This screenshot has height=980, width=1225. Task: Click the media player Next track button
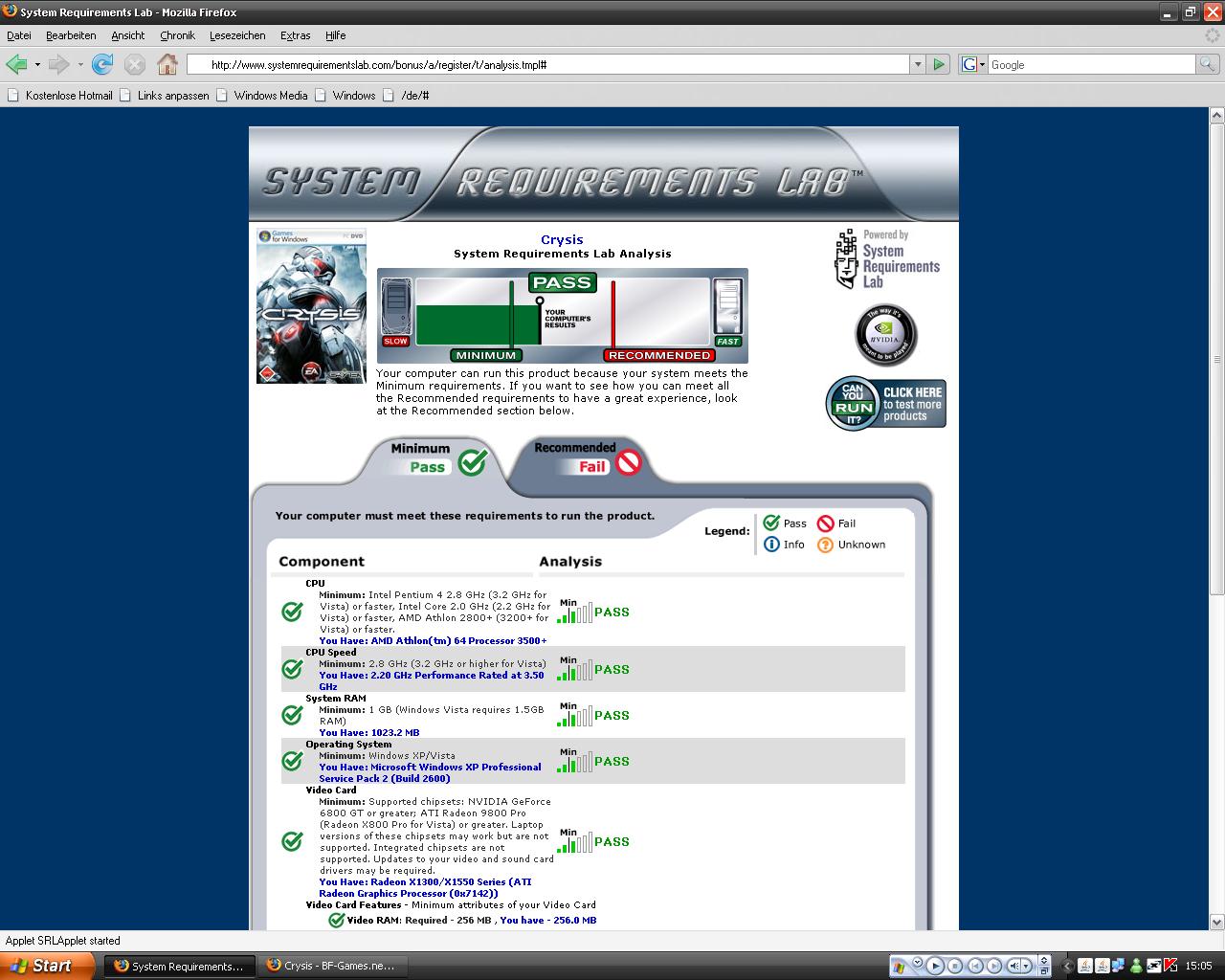[x=994, y=966]
